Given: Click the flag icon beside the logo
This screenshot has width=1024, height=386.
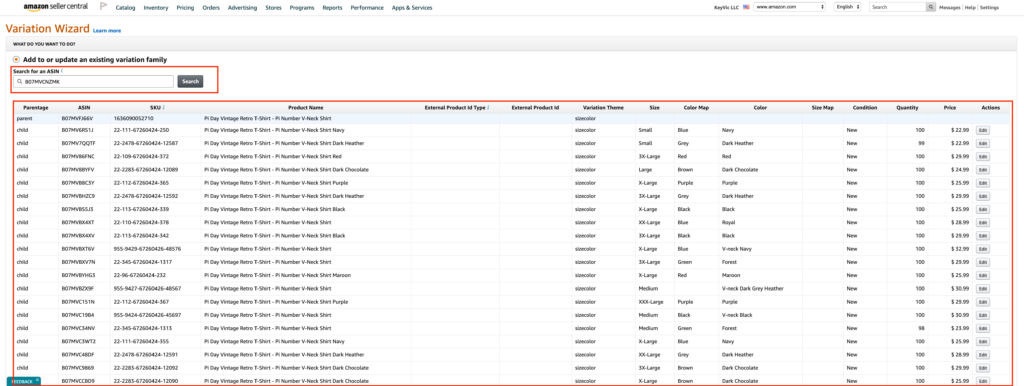Looking at the screenshot, I should click(x=103, y=7).
